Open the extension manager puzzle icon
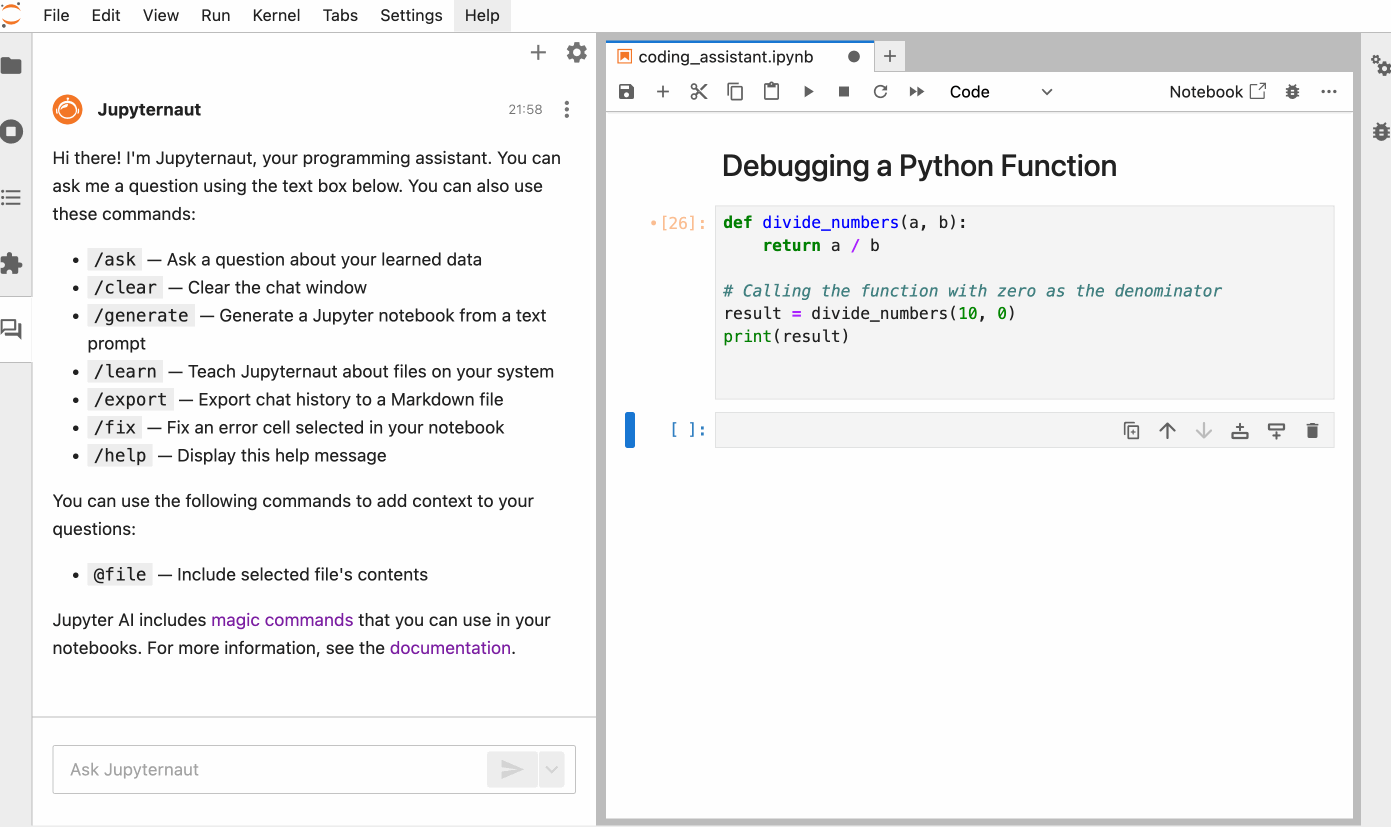This screenshot has height=827, width=1391. tap(12, 264)
